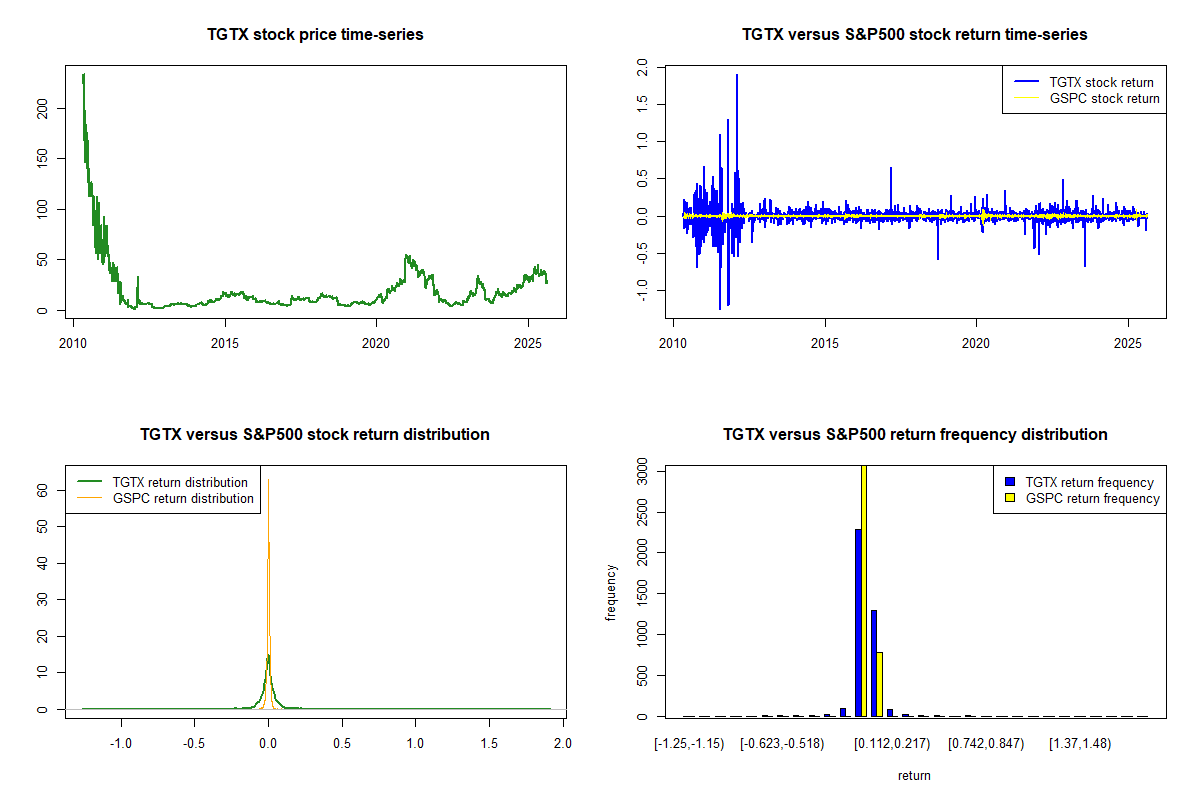
Task: Click the 'frequency' y-axis label of the histogram
Action: coord(611,592)
